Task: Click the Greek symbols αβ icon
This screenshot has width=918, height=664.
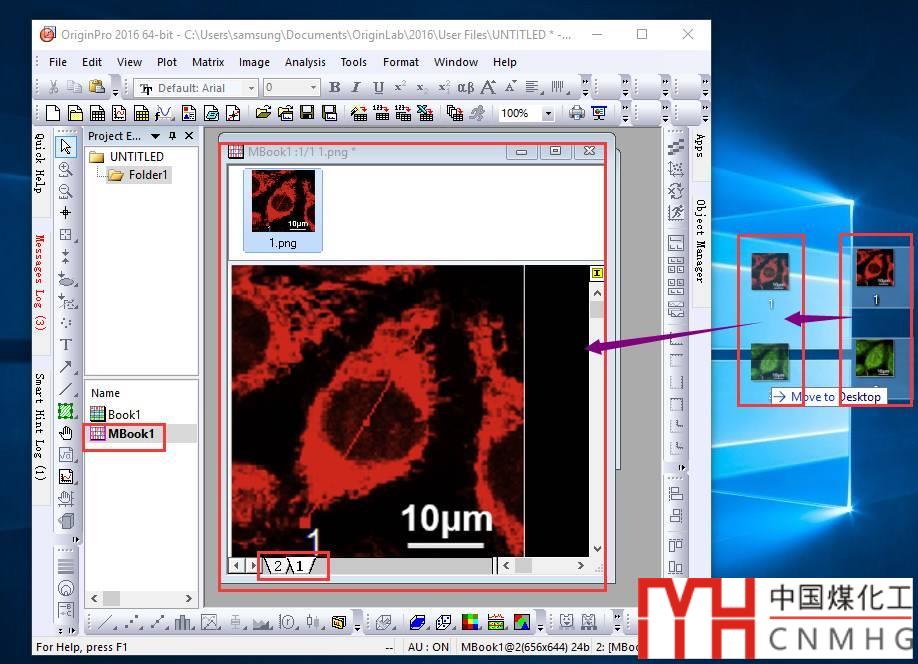Action: click(x=465, y=88)
